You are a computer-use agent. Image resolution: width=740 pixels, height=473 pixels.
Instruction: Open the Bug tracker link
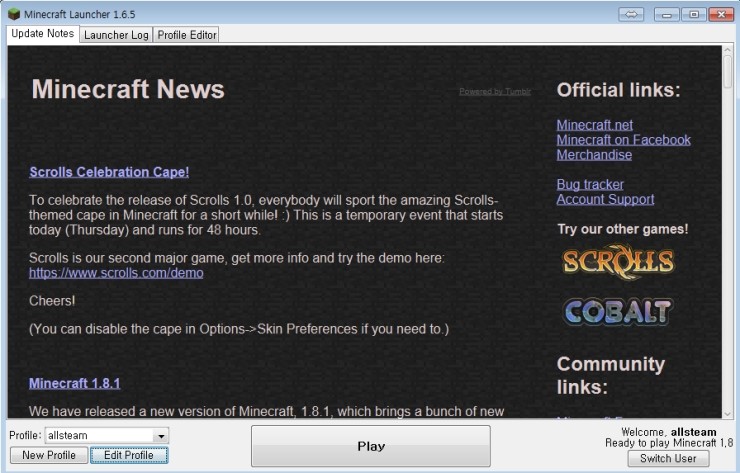590,185
